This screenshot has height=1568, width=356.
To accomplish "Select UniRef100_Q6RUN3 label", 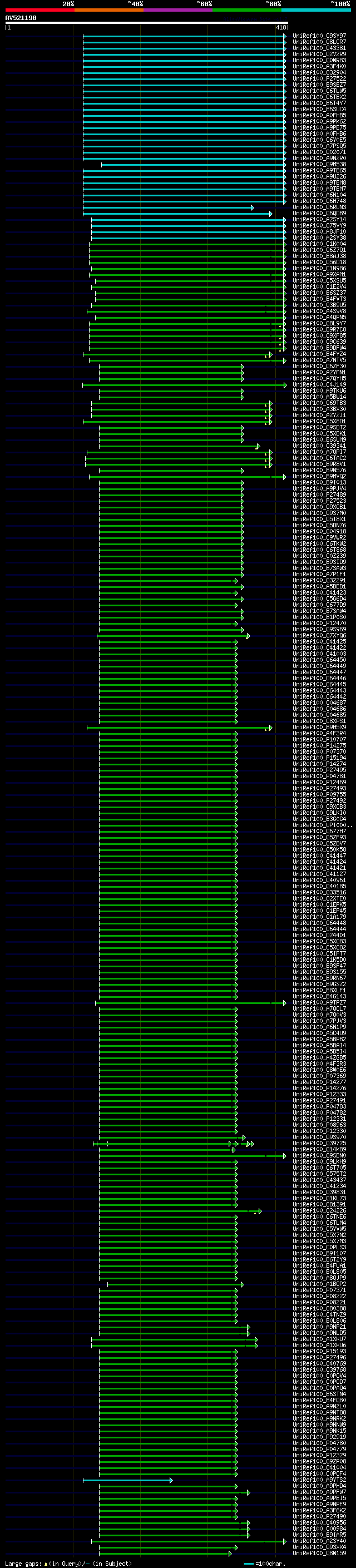I will click(x=319, y=207).
